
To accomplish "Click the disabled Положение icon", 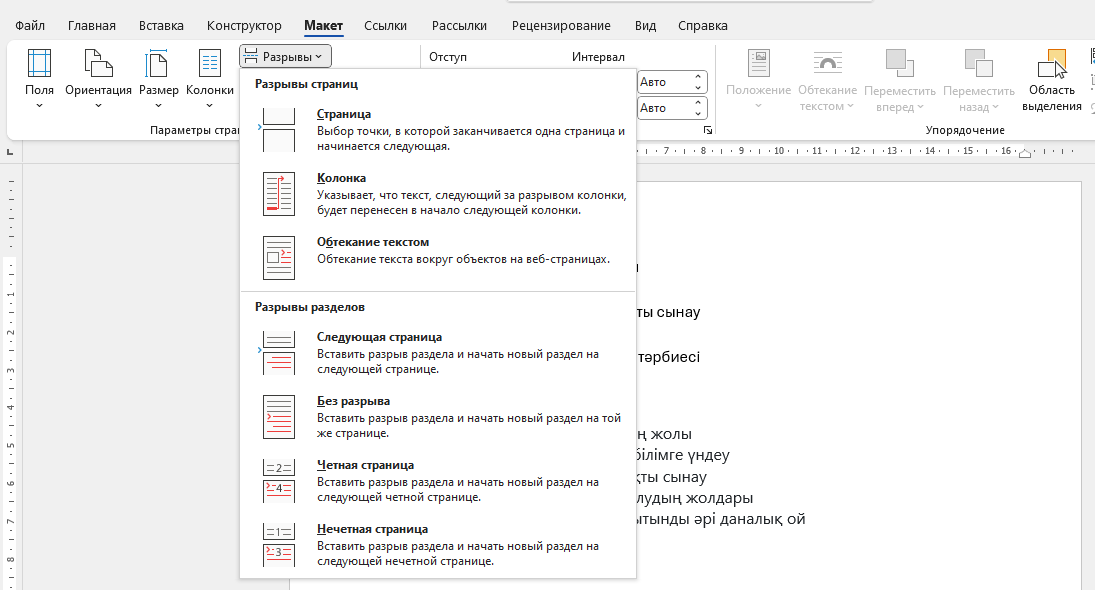I will (758, 64).
